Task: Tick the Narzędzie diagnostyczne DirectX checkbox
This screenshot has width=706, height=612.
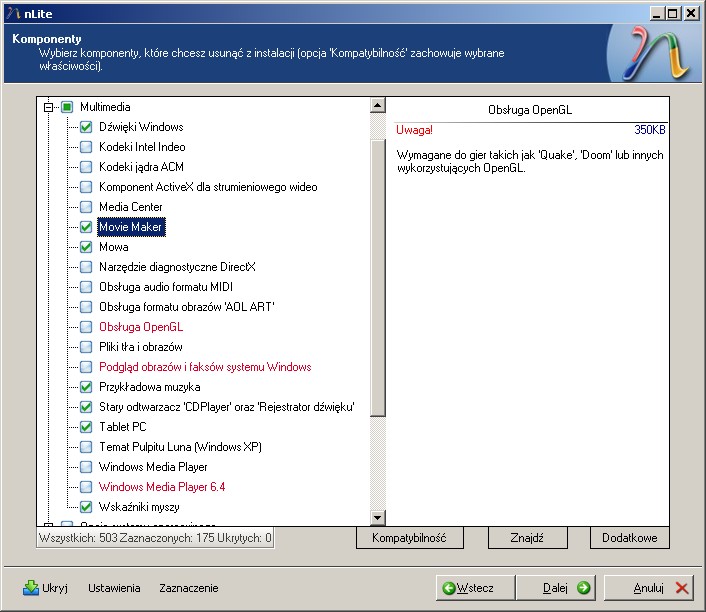Action: tap(86, 267)
